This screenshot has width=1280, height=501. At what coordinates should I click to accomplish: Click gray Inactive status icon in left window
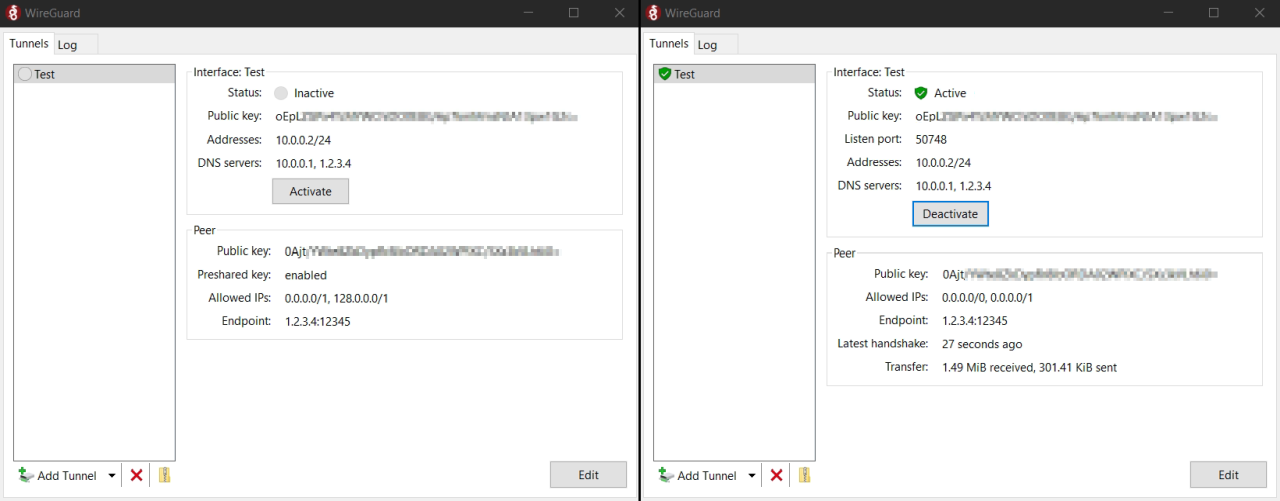pos(281,93)
